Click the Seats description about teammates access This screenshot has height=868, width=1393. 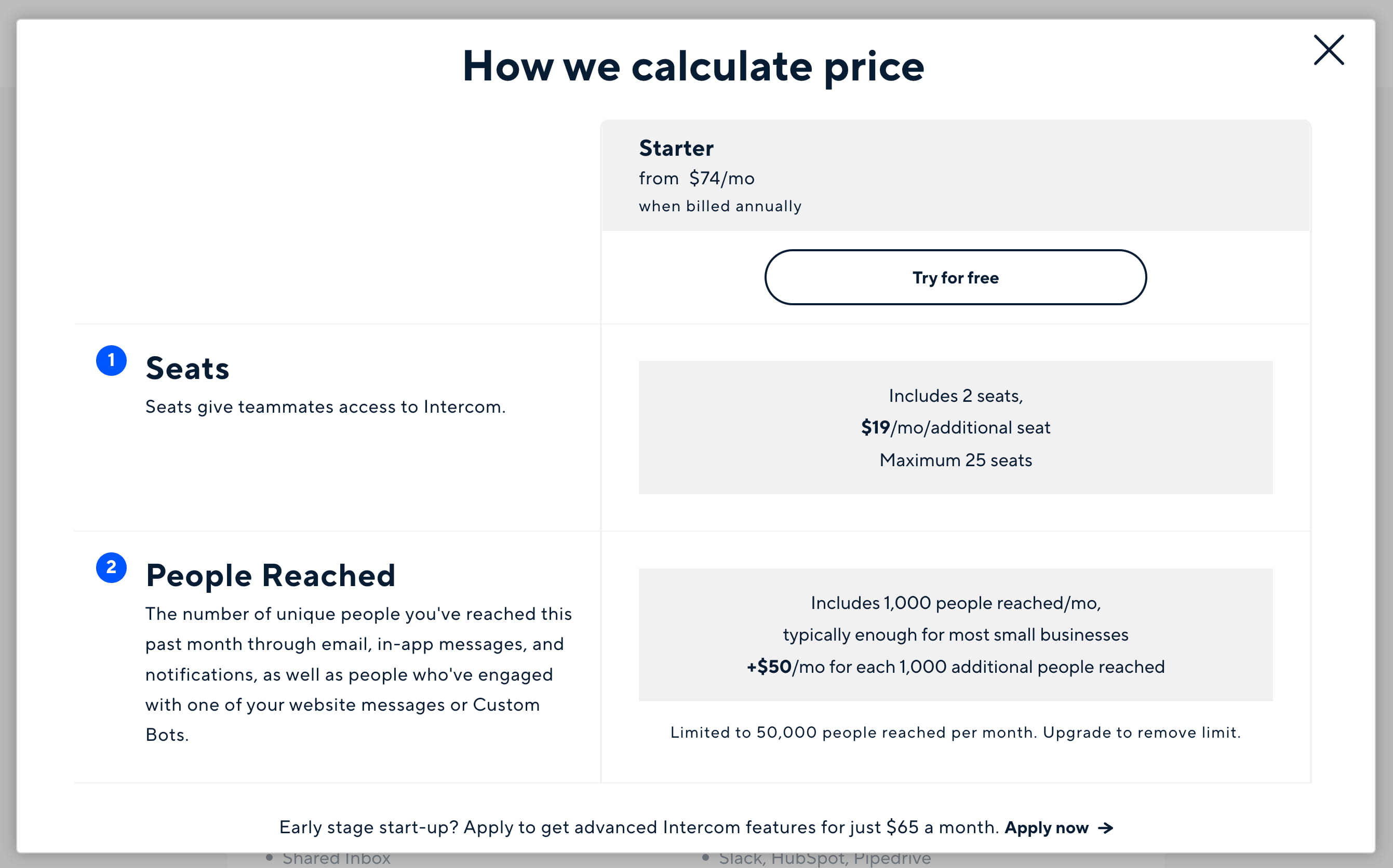tap(325, 406)
